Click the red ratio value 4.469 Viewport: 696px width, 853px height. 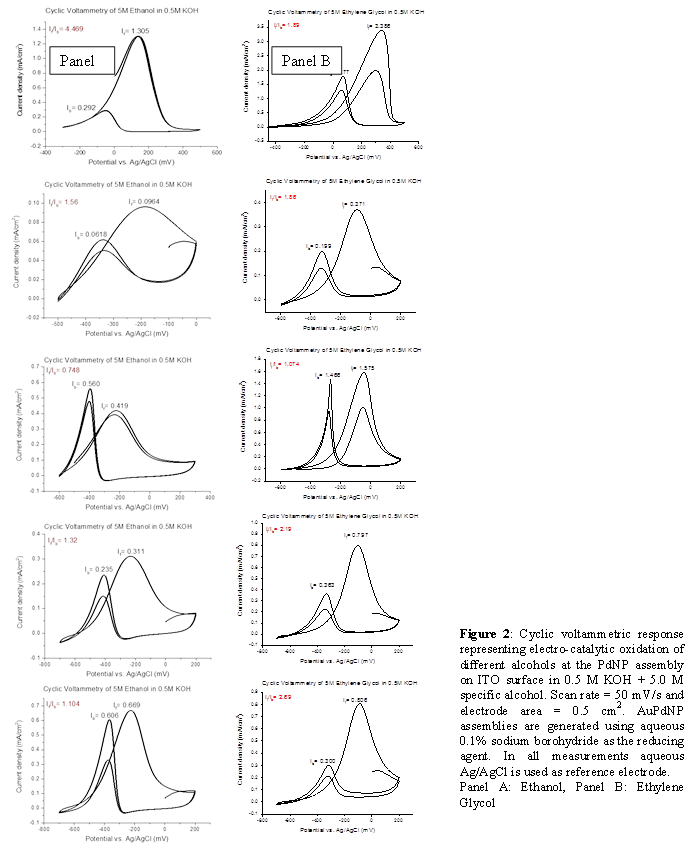pyautogui.click(x=72, y=30)
